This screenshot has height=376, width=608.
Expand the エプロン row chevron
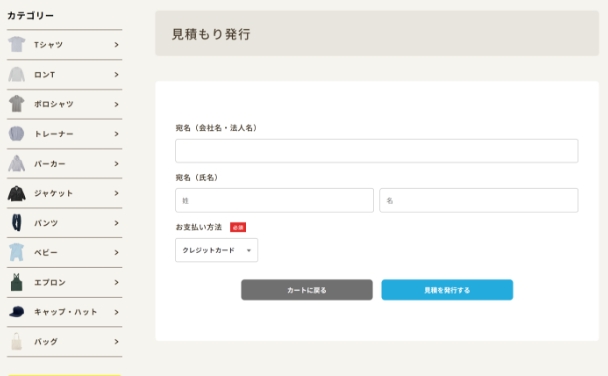click(x=116, y=282)
